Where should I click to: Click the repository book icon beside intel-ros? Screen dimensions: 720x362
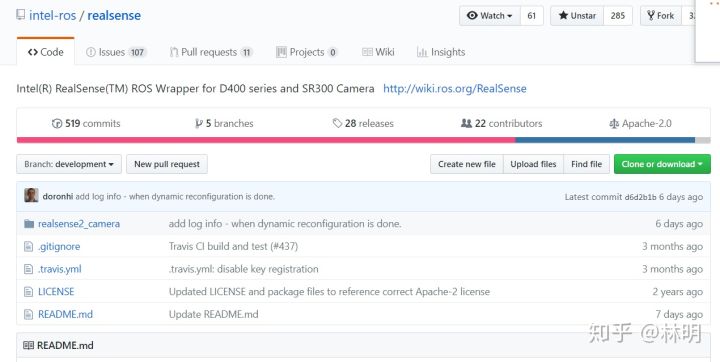20,15
